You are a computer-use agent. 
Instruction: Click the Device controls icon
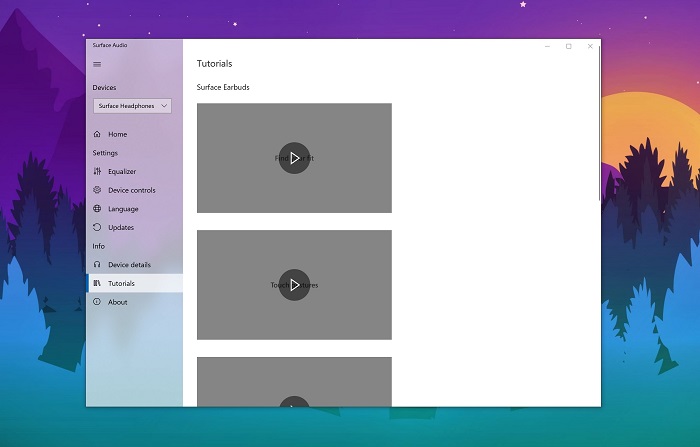tap(97, 190)
